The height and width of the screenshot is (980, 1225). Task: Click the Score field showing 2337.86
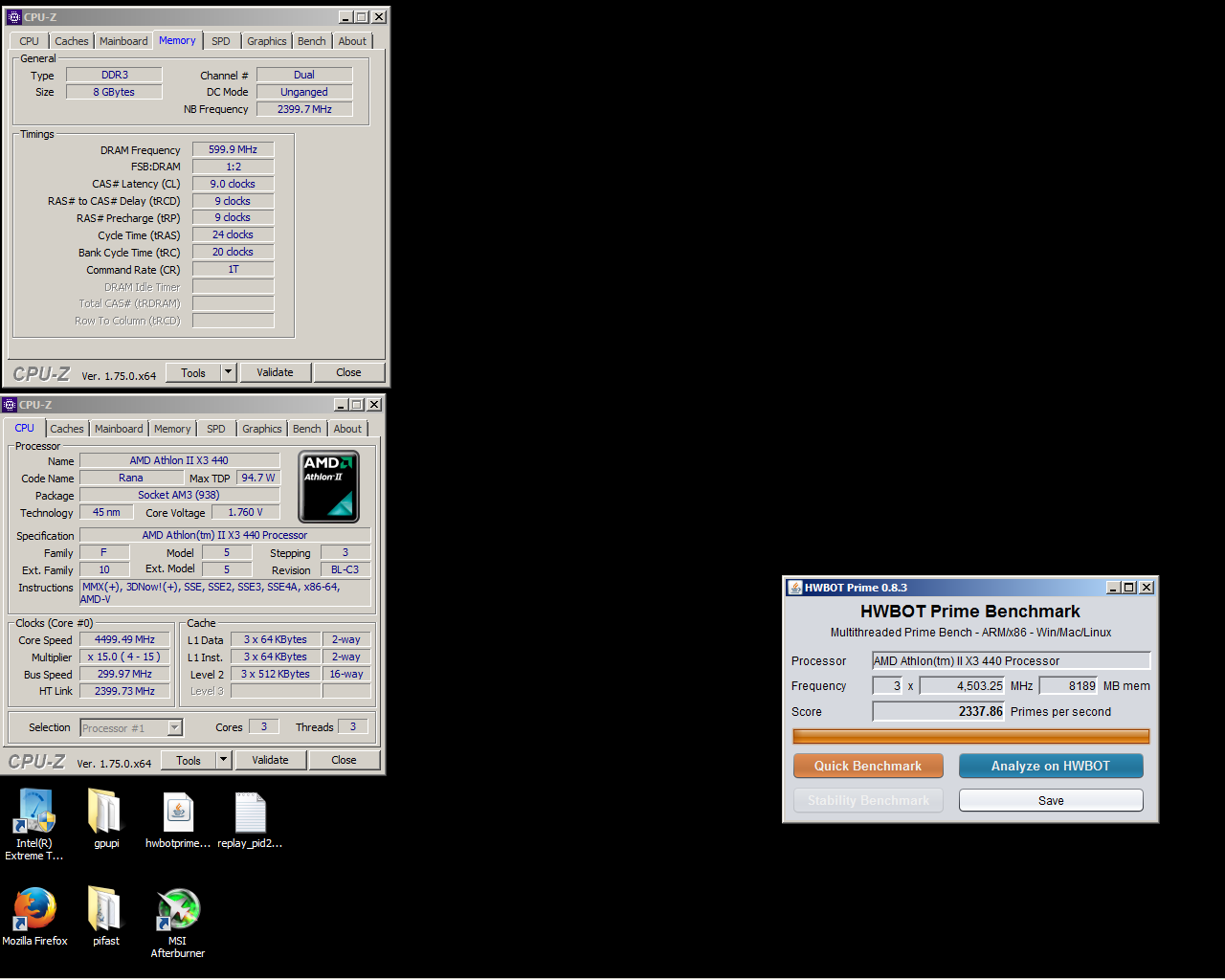coord(938,711)
